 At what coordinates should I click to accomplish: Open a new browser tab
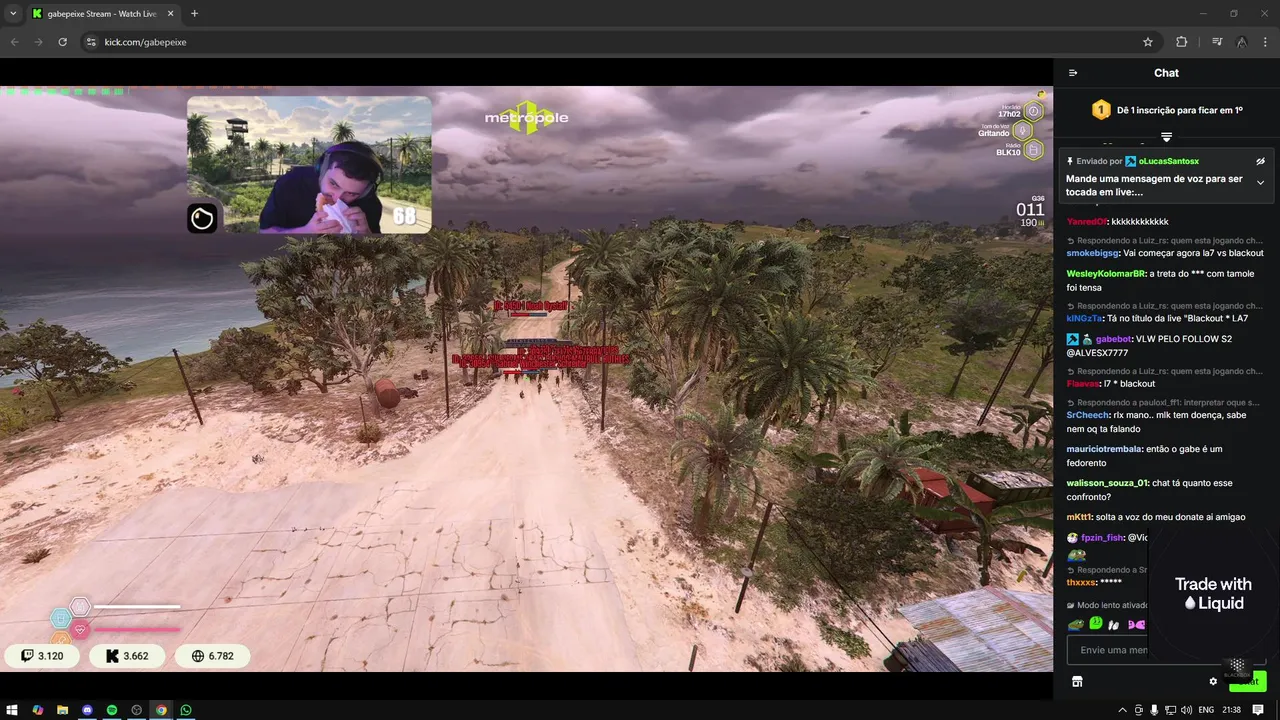click(x=194, y=14)
